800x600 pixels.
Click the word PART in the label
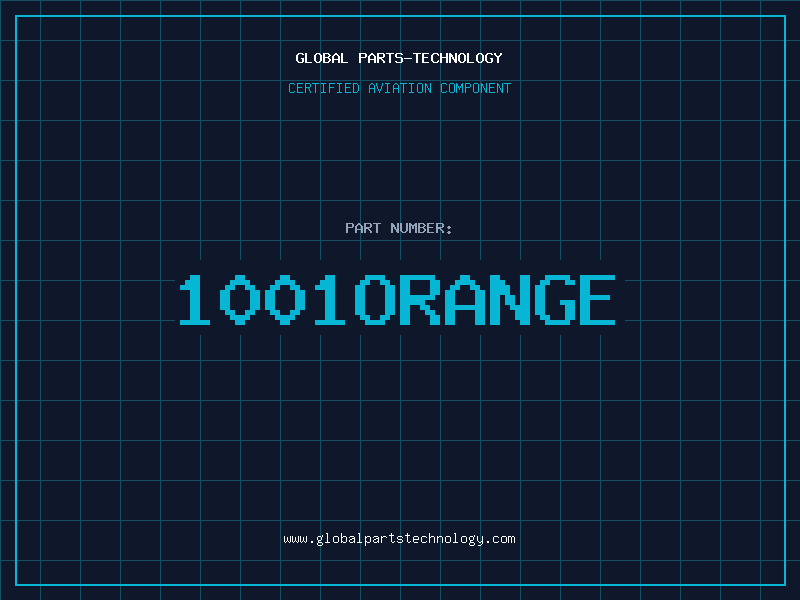363,228
